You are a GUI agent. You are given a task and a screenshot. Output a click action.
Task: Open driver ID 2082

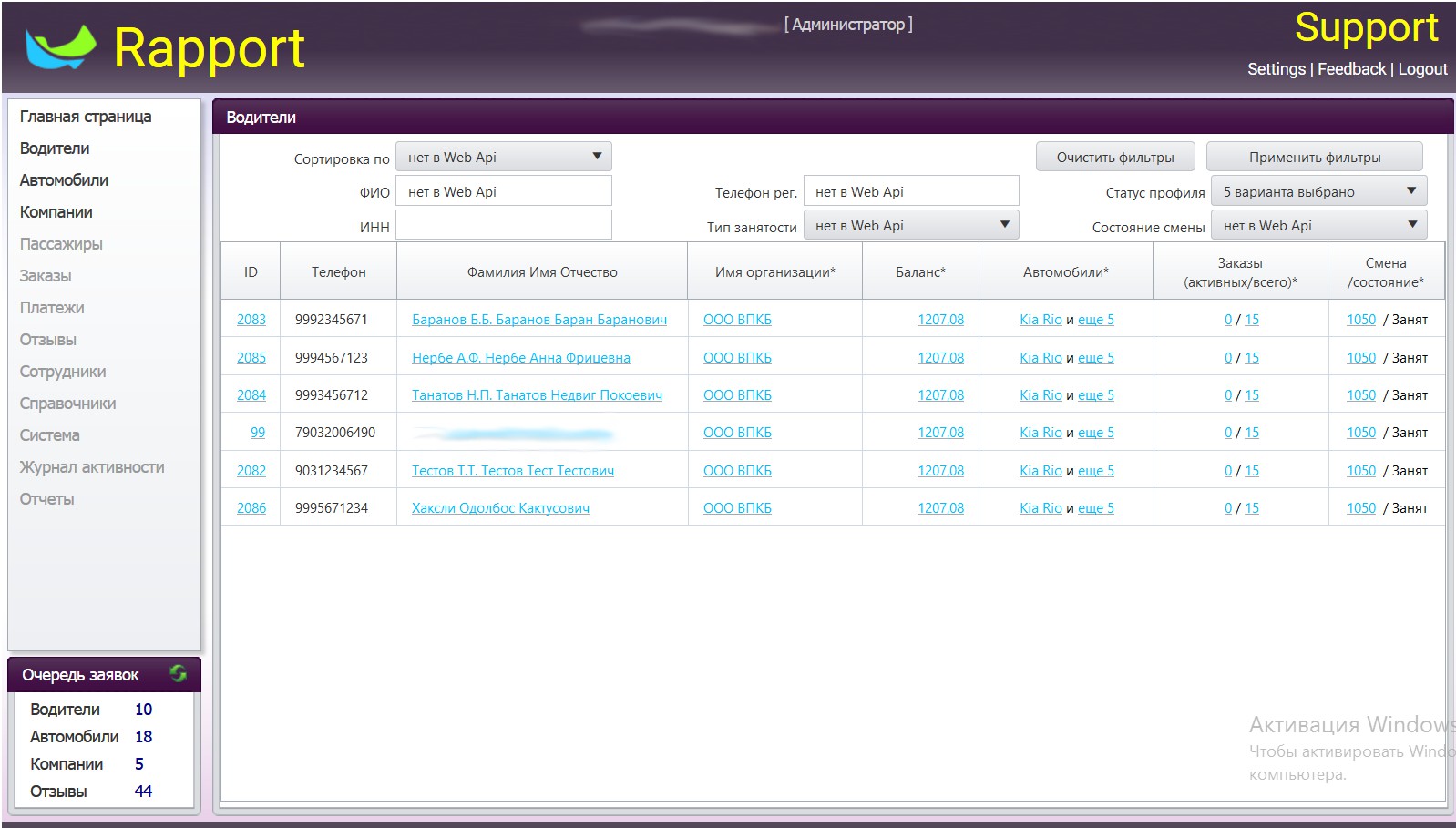coord(251,471)
